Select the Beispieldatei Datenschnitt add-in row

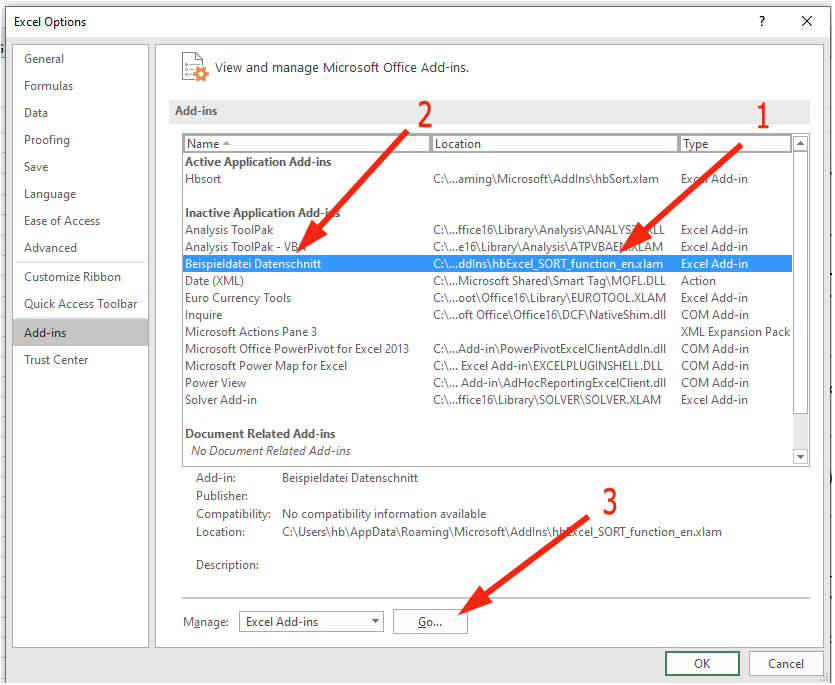(487, 264)
